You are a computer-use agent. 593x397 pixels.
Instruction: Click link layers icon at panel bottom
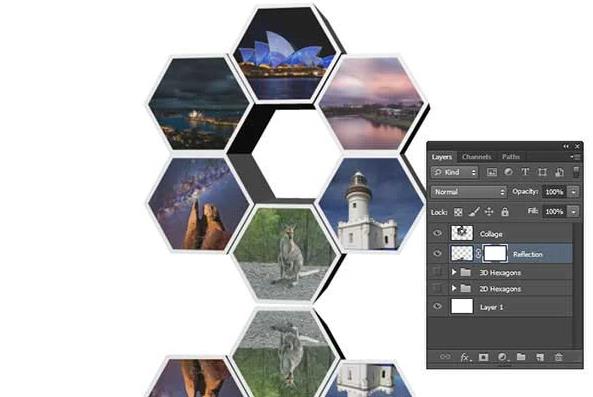click(x=445, y=357)
